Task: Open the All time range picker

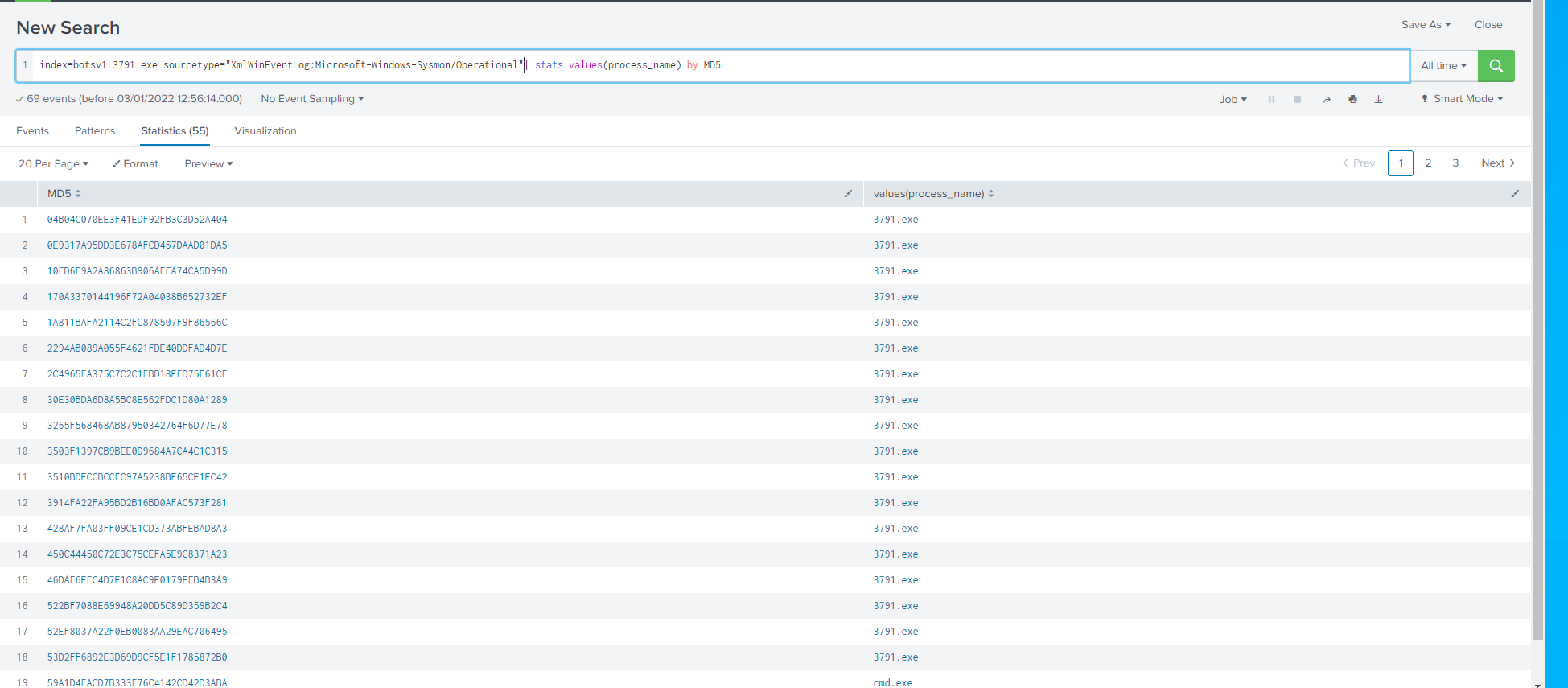Action: [1443, 66]
